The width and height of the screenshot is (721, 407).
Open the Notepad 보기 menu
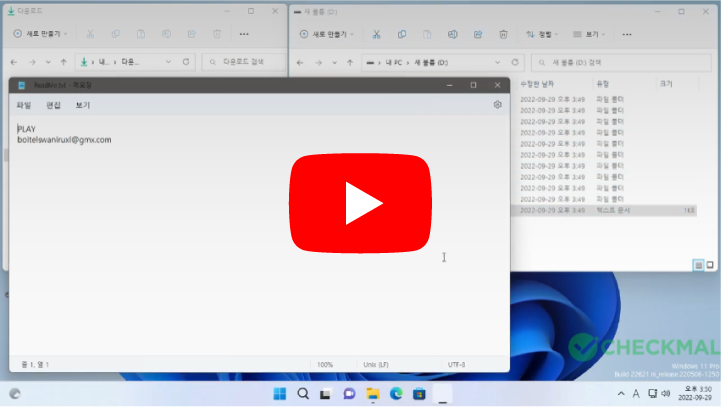83,105
